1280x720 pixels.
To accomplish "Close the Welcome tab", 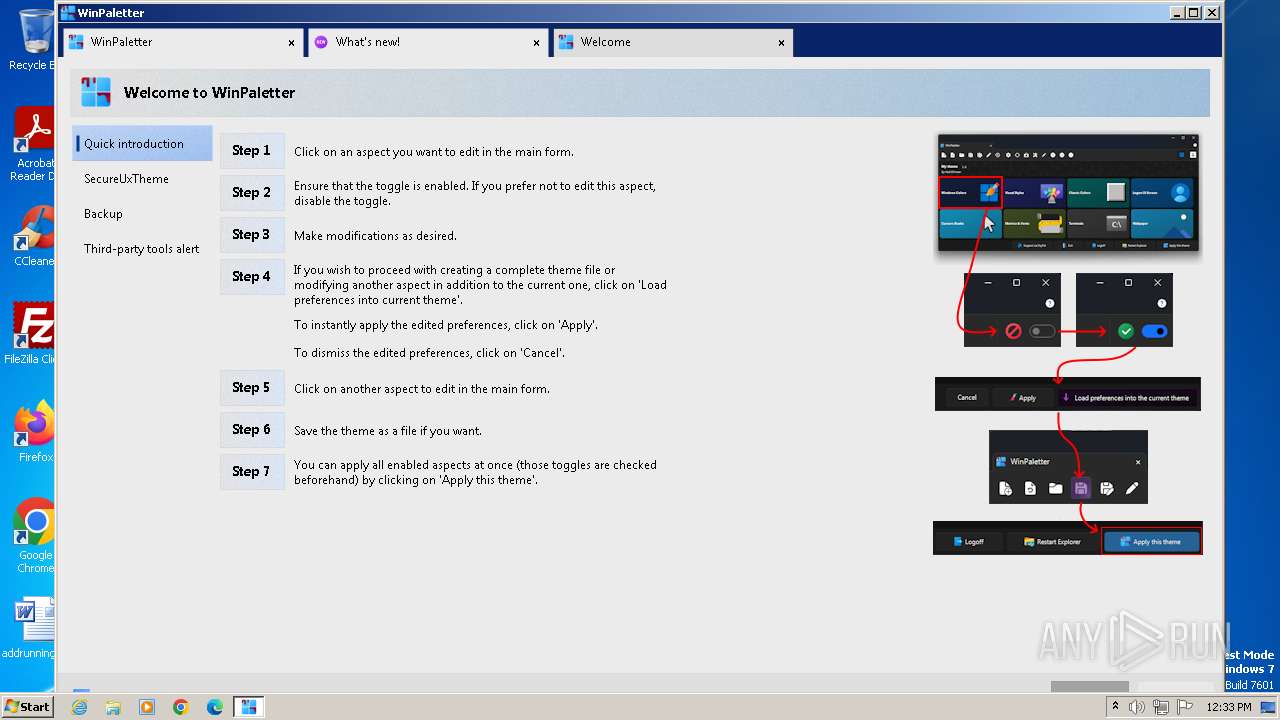I will (782, 43).
